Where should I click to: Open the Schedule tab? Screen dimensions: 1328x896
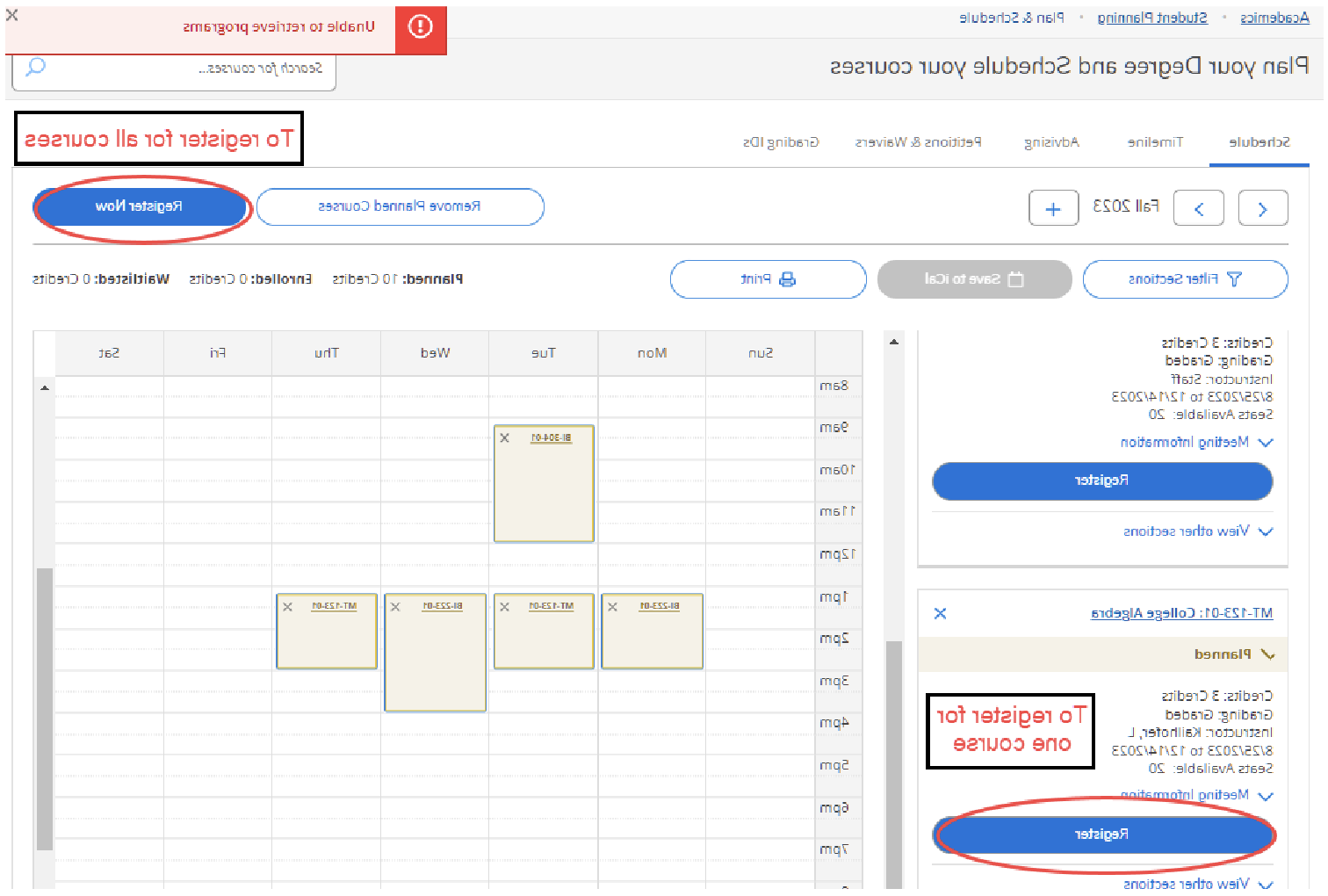1259,142
